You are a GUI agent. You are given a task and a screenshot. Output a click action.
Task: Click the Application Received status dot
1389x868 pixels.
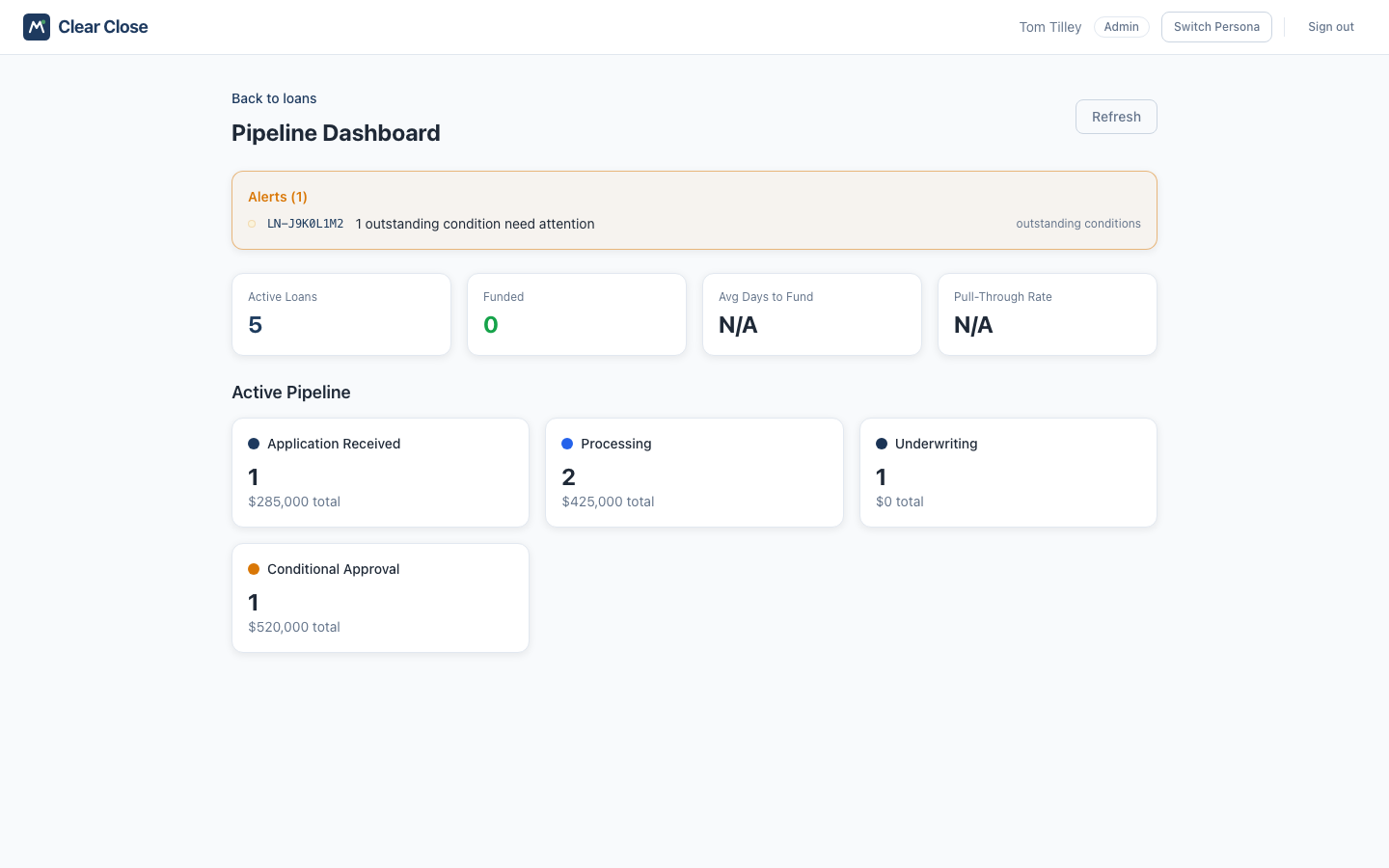(254, 444)
